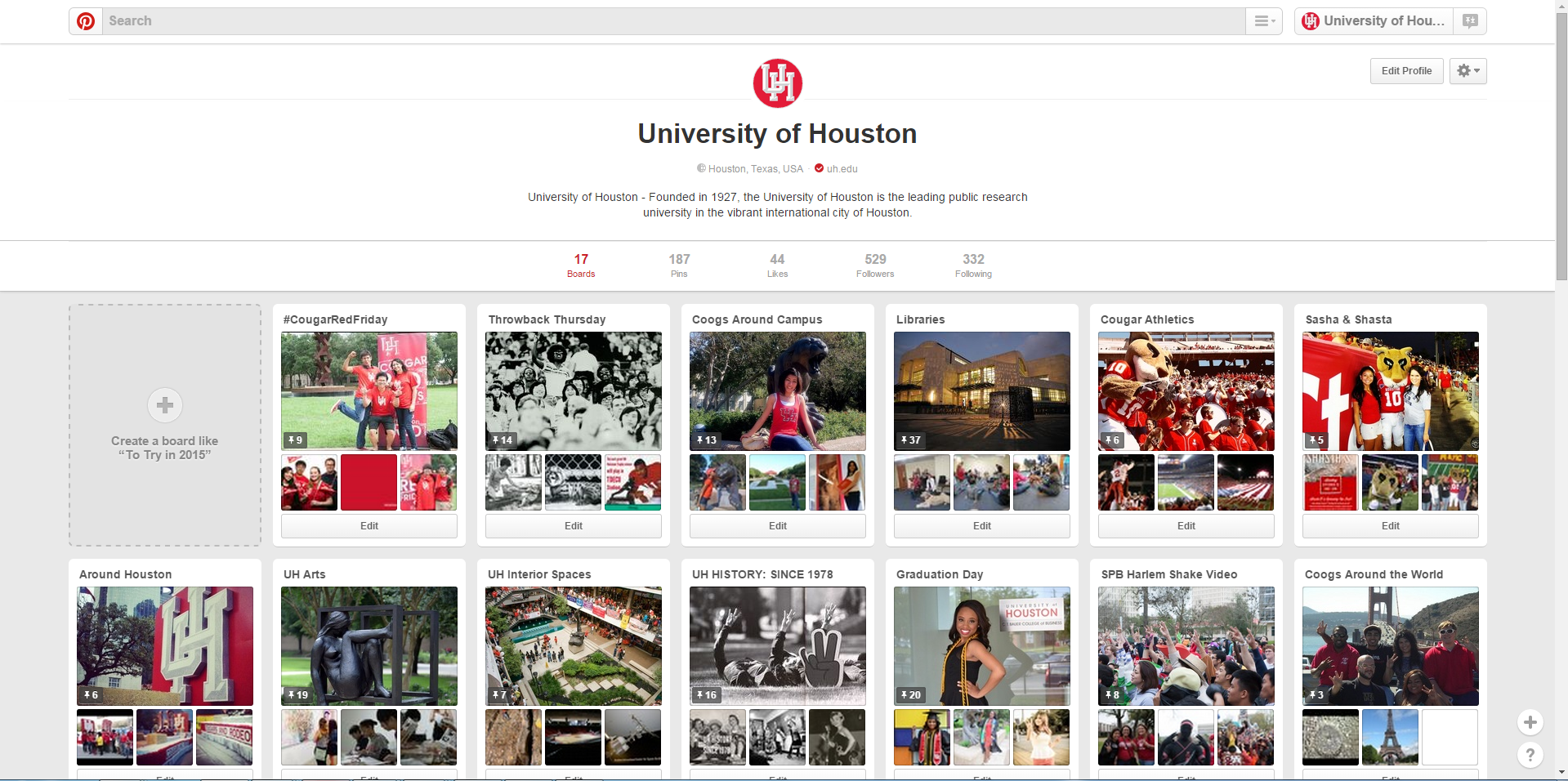Click pin count badge 20 on Graduation Day
The height and width of the screenshot is (781, 1568).
coord(911,694)
